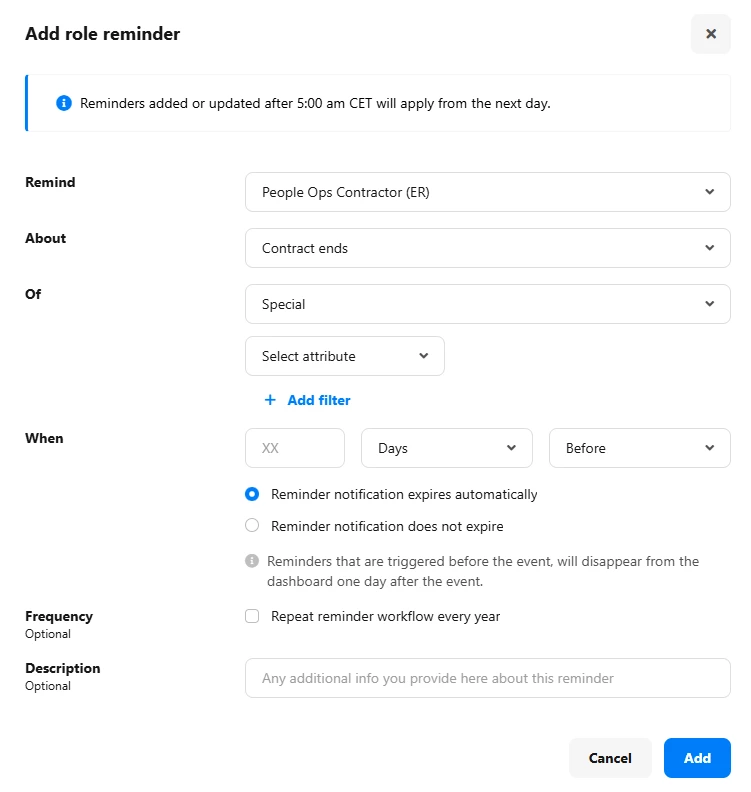The width and height of the screenshot is (751, 792).
Task: Open the Select attribute dropdown
Action: coord(344,356)
